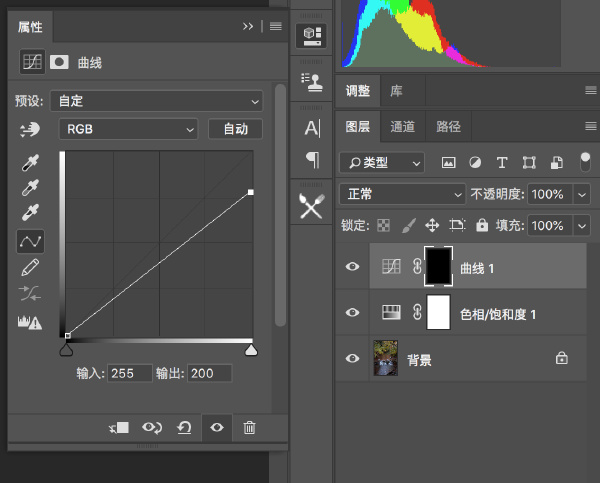Viewport: 600px width, 483px height.
Task: Hide the 色相/饱和度 1 layer
Action: click(x=352, y=313)
